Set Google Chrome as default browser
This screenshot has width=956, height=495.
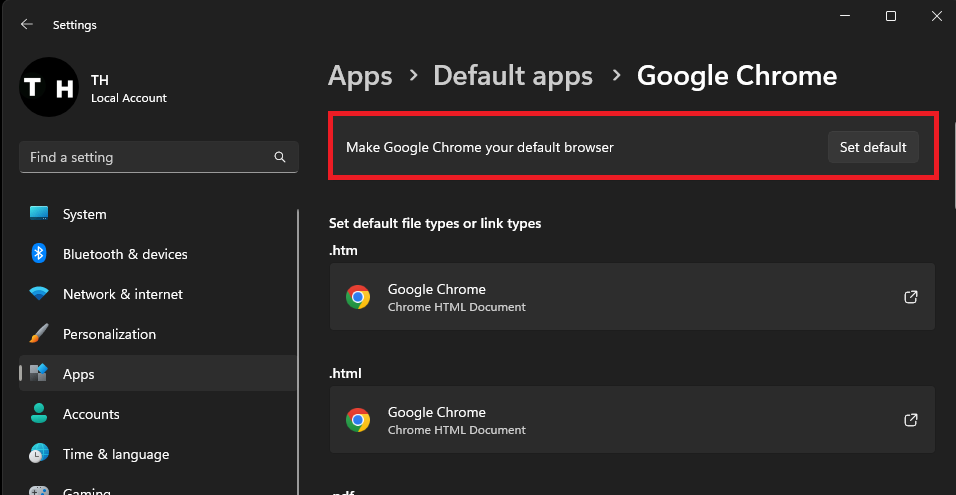(x=873, y=147)
